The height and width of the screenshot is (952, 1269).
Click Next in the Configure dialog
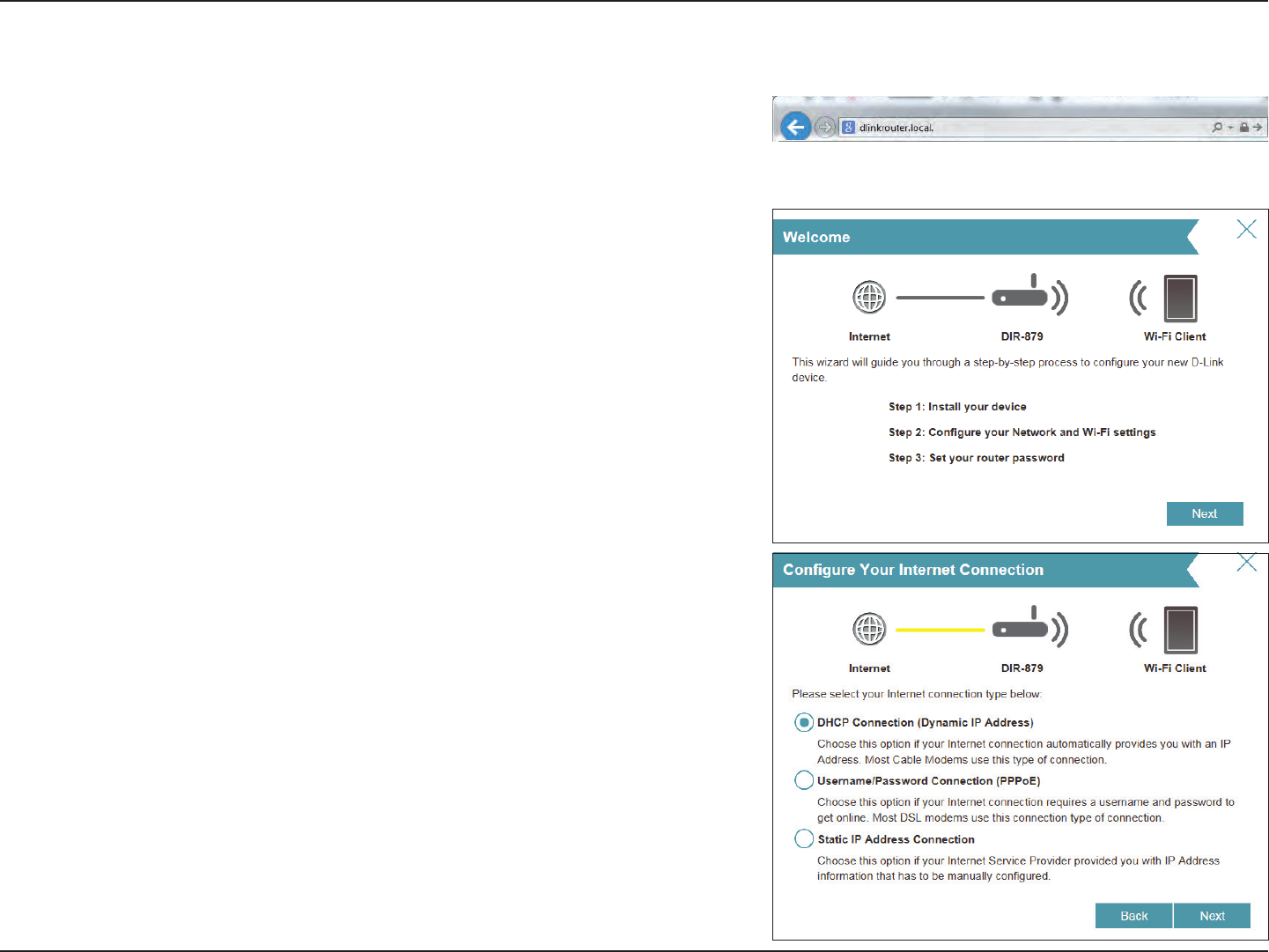click(x=1212, y=916)
